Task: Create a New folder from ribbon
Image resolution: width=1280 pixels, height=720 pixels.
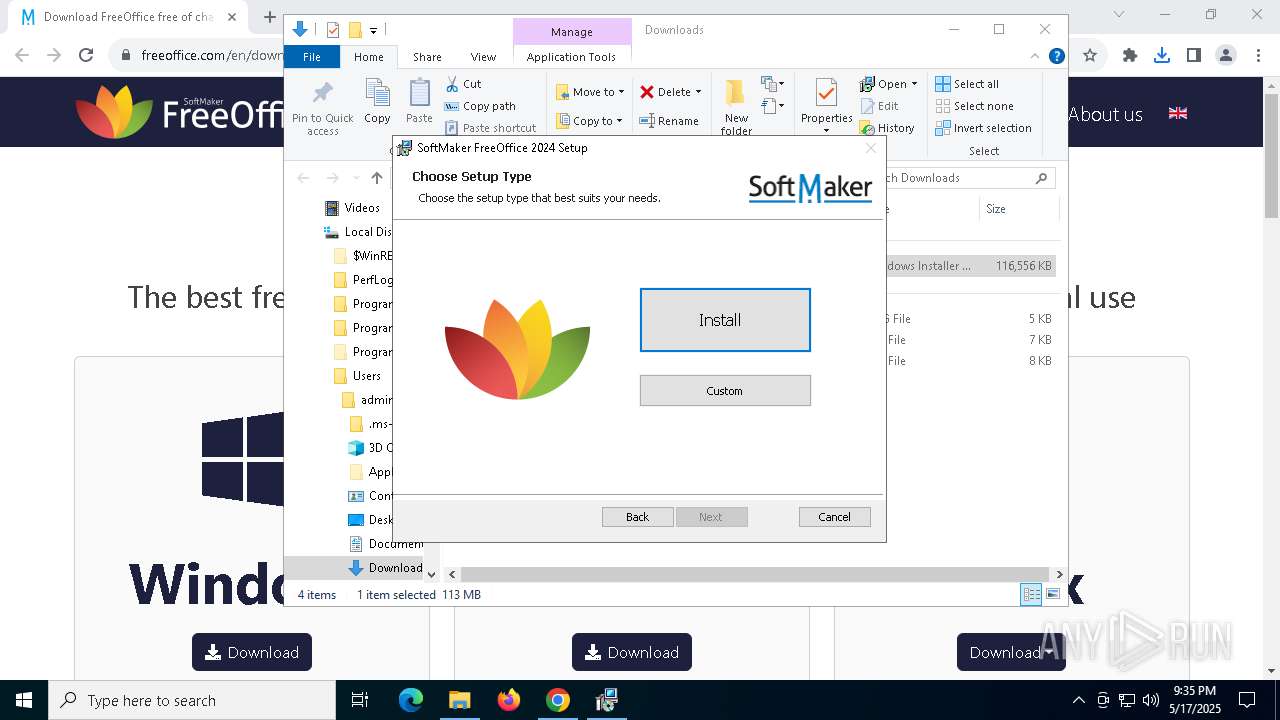Action: (x=736, y=107)
